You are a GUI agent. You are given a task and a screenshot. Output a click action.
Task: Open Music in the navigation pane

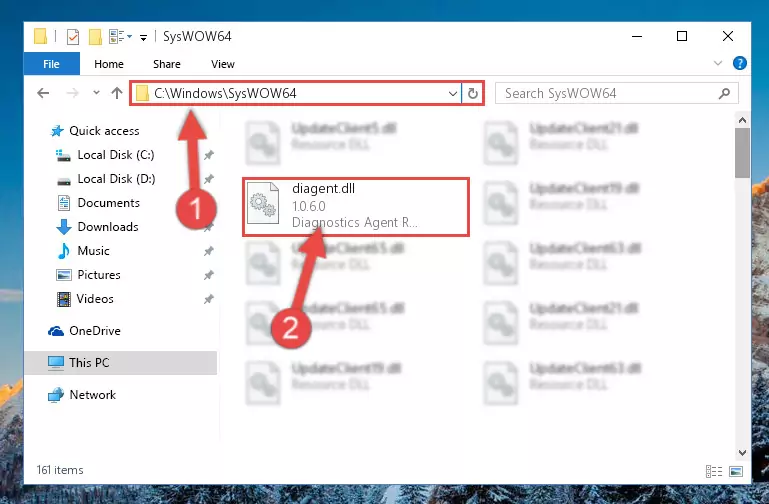coord(93,251)
